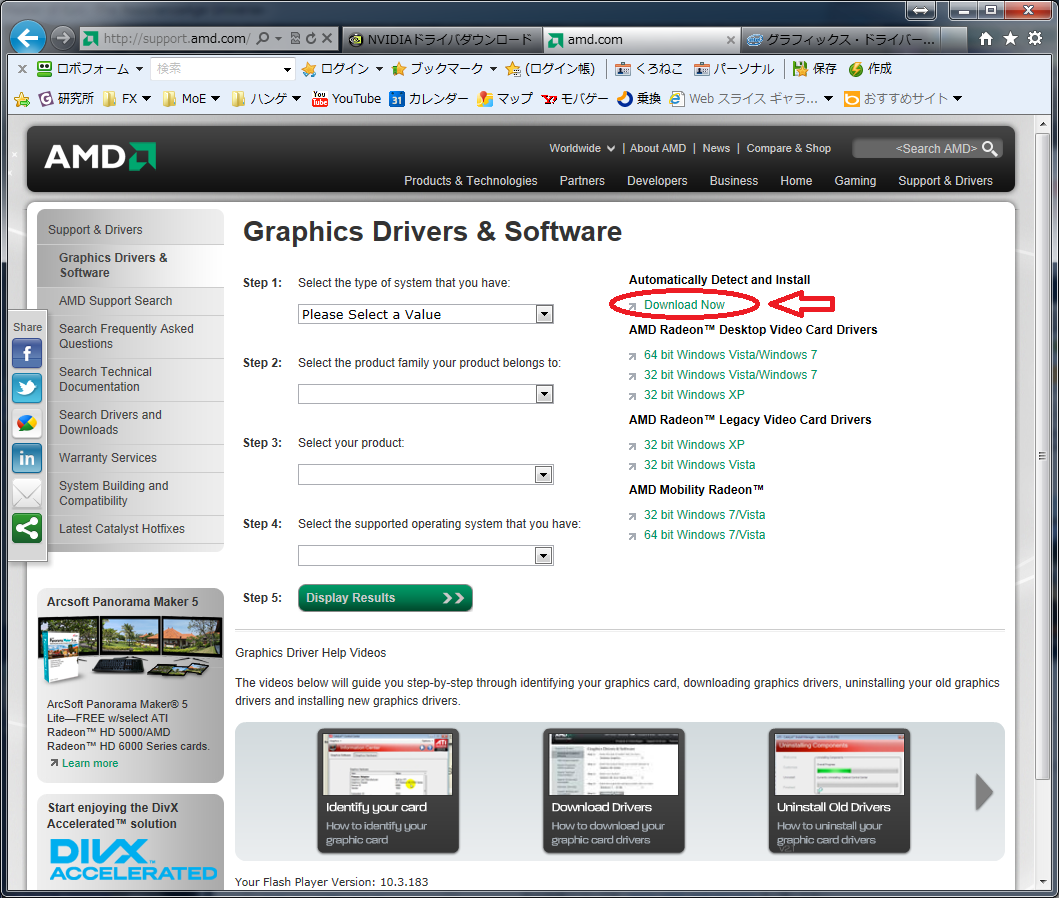Click the page scrollbar down arrow
1059x898 pixels.
(1043, 882)
